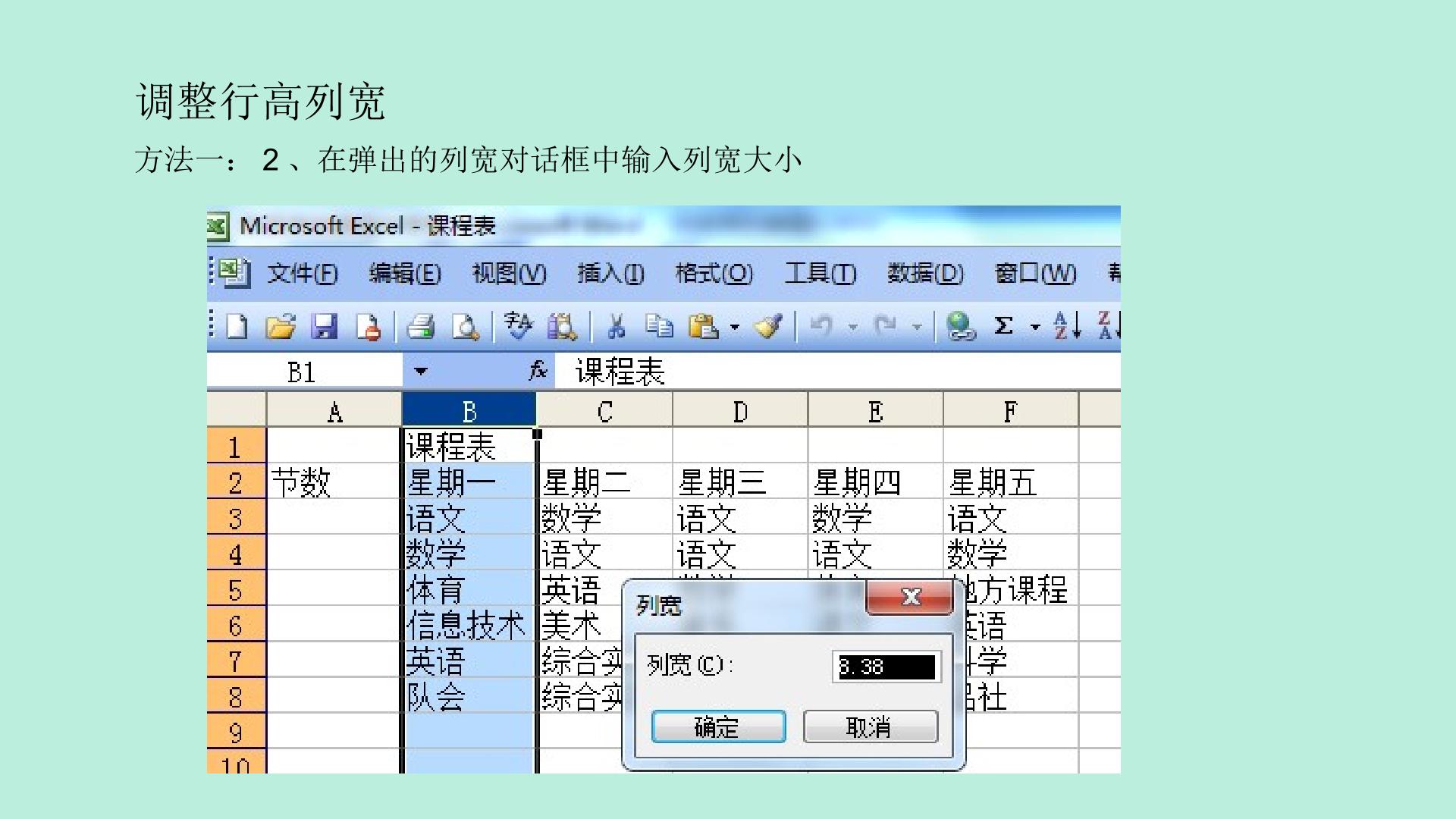
Task: Click cell B1 containing 课程表
Action: [x=469, y=445]
